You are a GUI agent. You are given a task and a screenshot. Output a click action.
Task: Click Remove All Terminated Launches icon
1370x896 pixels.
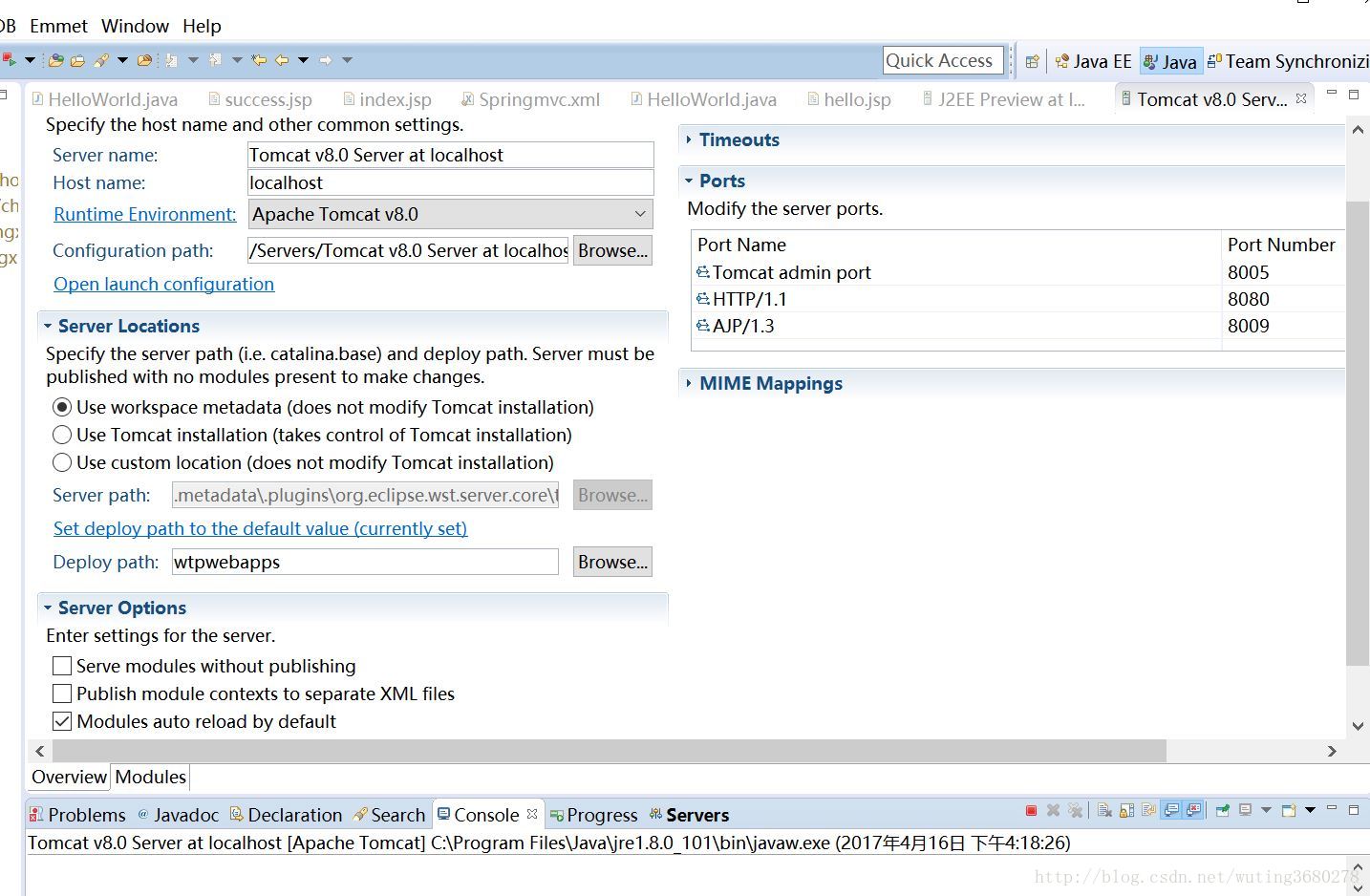coord(1075,810)
